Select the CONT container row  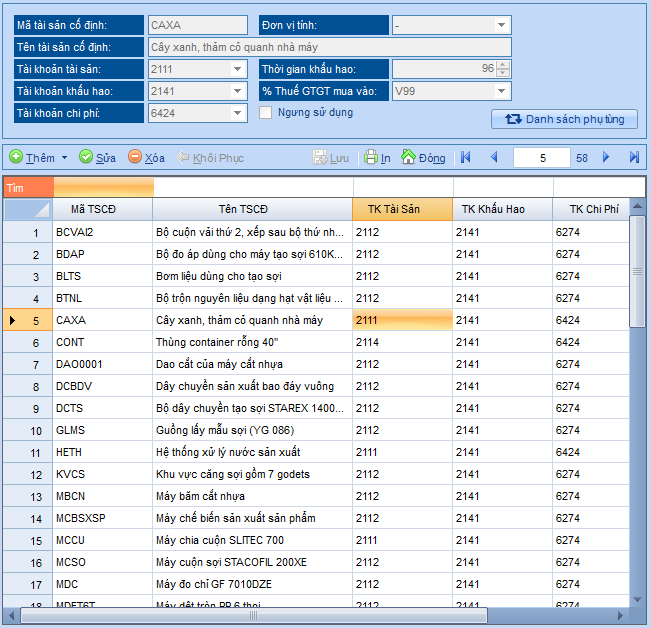[x=200, y=342]
